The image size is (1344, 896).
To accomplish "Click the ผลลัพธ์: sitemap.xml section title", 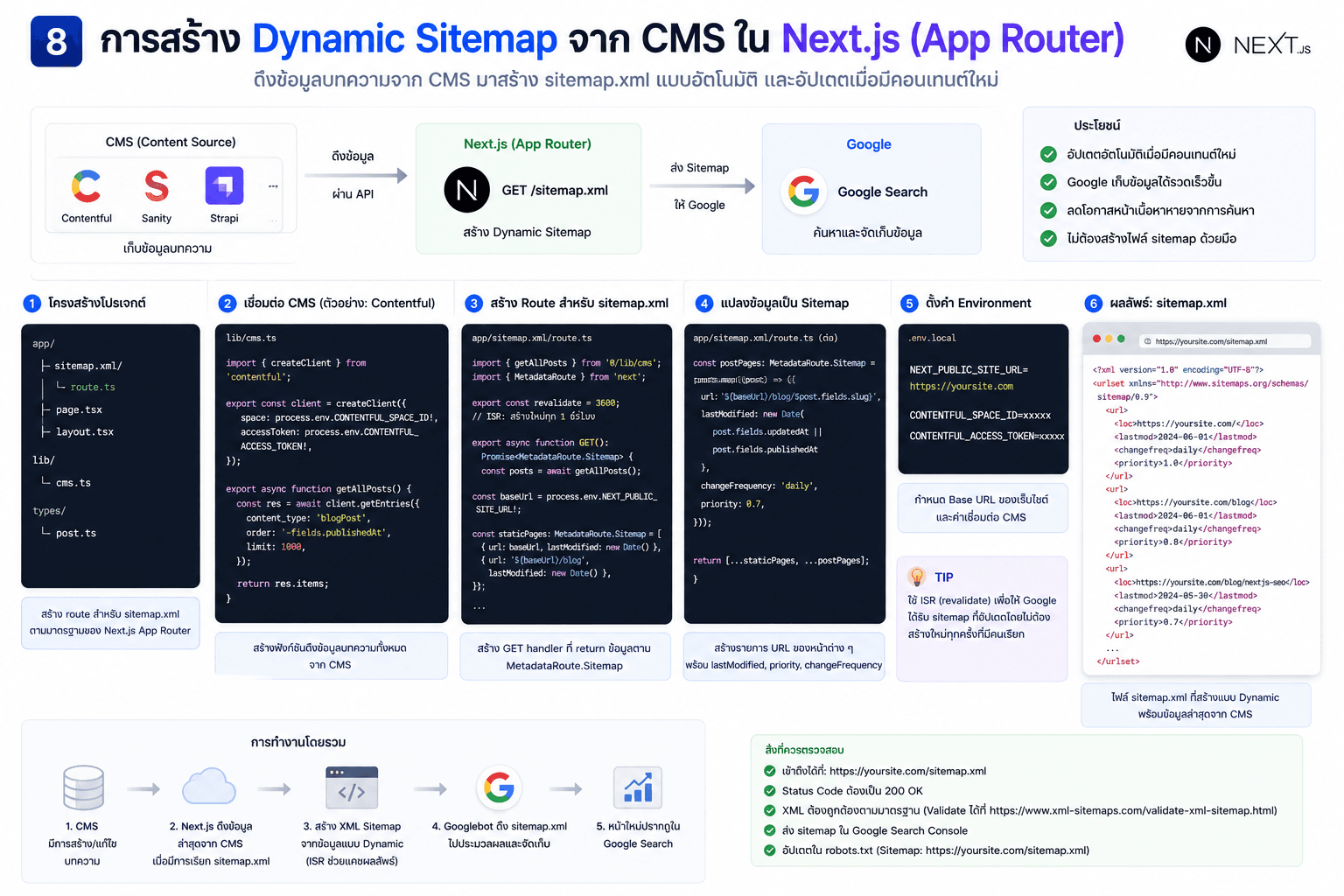I will 1168,303.
